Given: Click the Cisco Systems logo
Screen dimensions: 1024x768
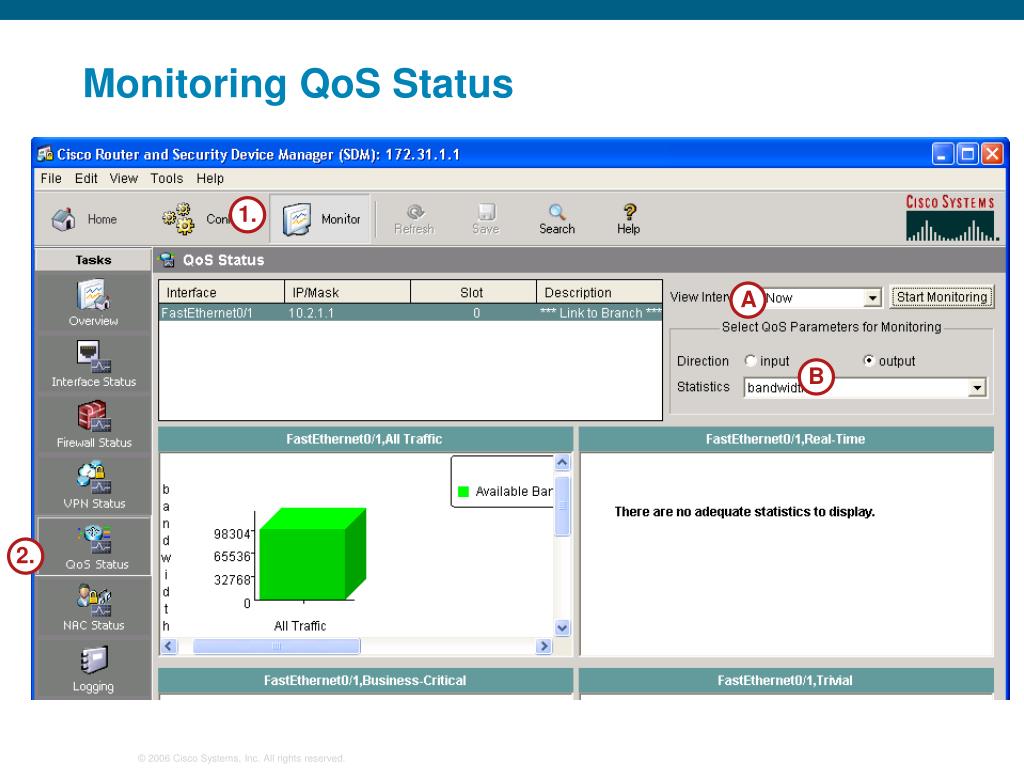Looking at the screenshot, I should click(950, 219).
